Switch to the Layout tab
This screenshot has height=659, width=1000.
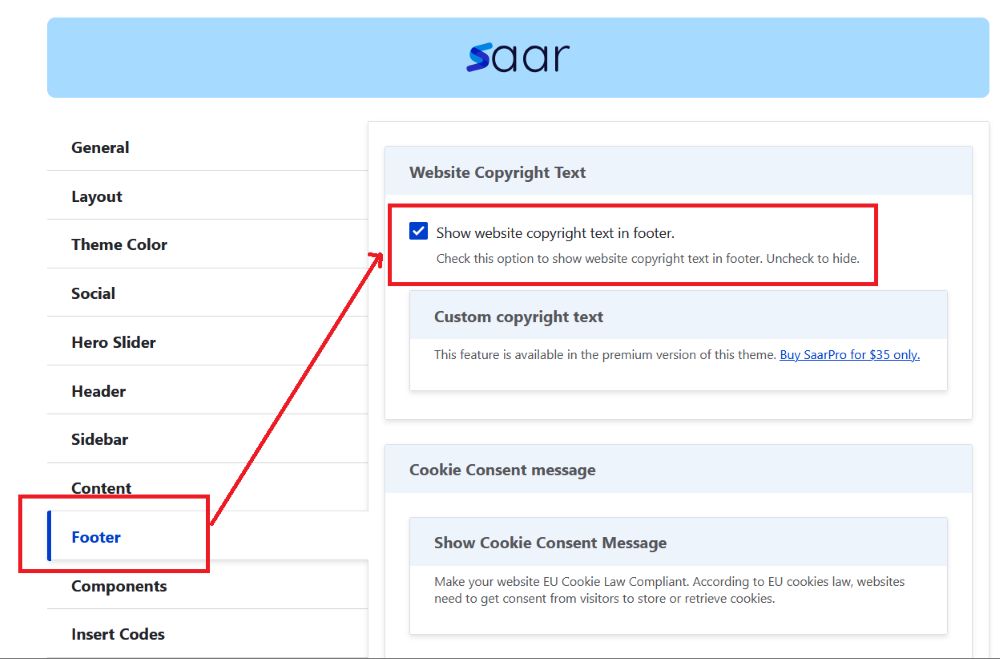[97, 197]
